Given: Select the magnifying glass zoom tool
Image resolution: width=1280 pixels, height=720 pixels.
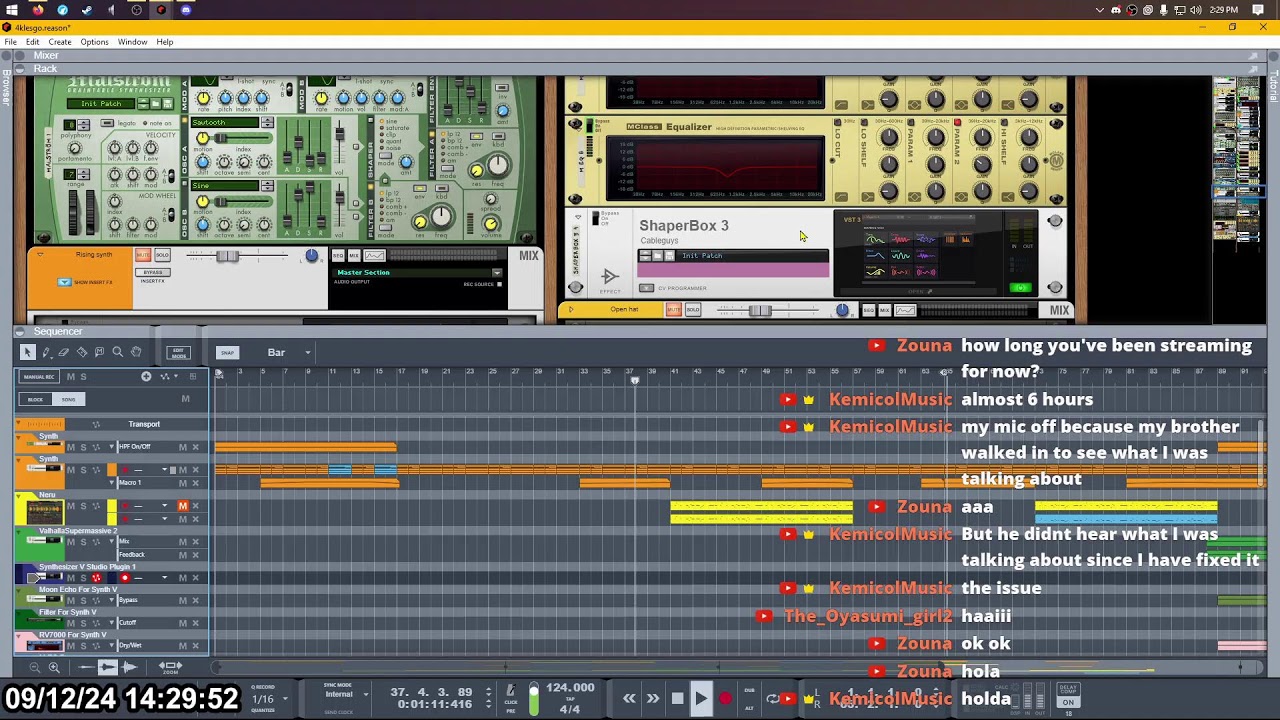Looking at the screenshot, I should (x=117, y=352).
